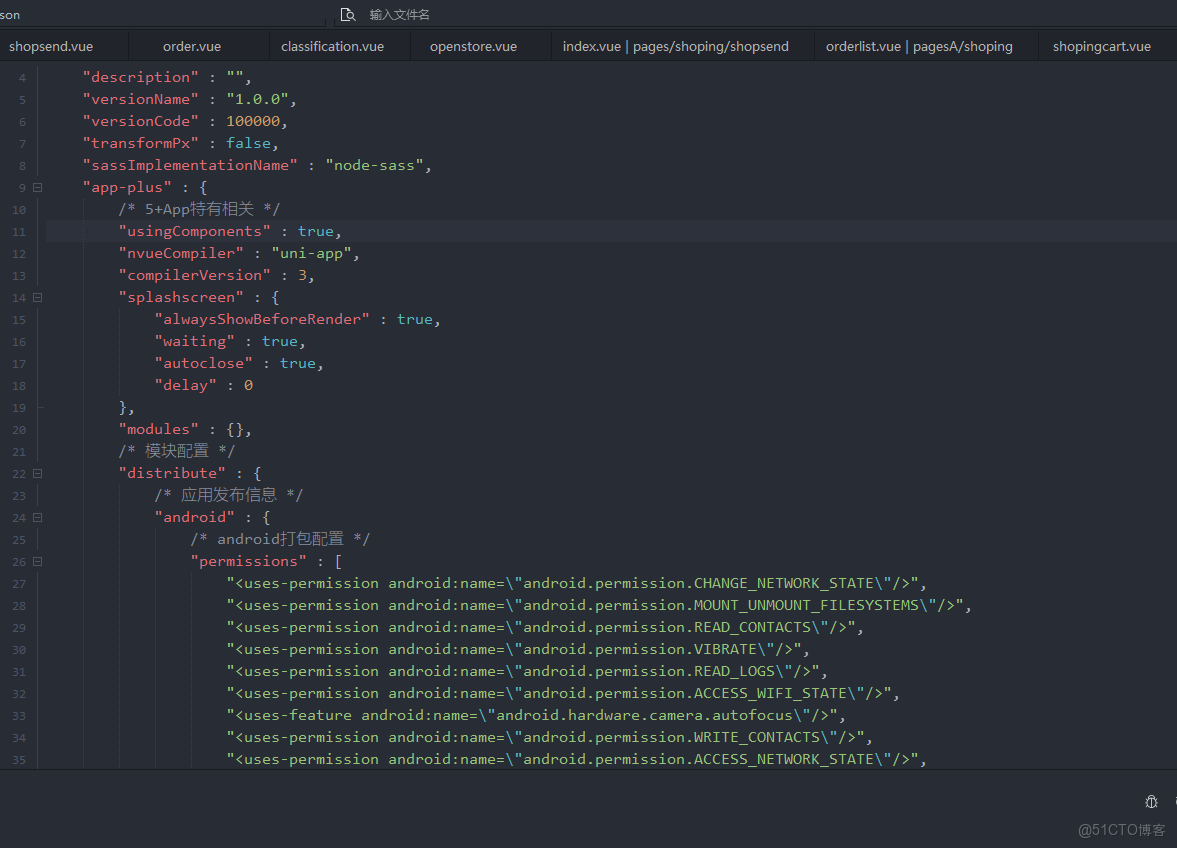The height and width of the screenshot is (848, 1177).
Task: Switch to the shopsend.vue tab
Action: [51, 46]
